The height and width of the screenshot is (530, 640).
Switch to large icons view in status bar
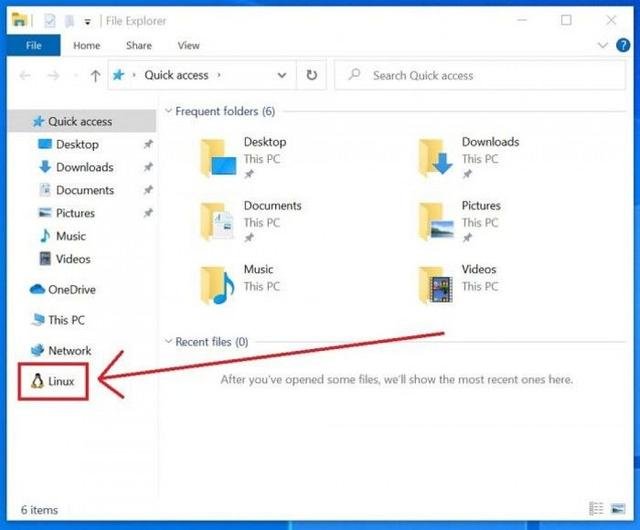click(x=620, y=509)
